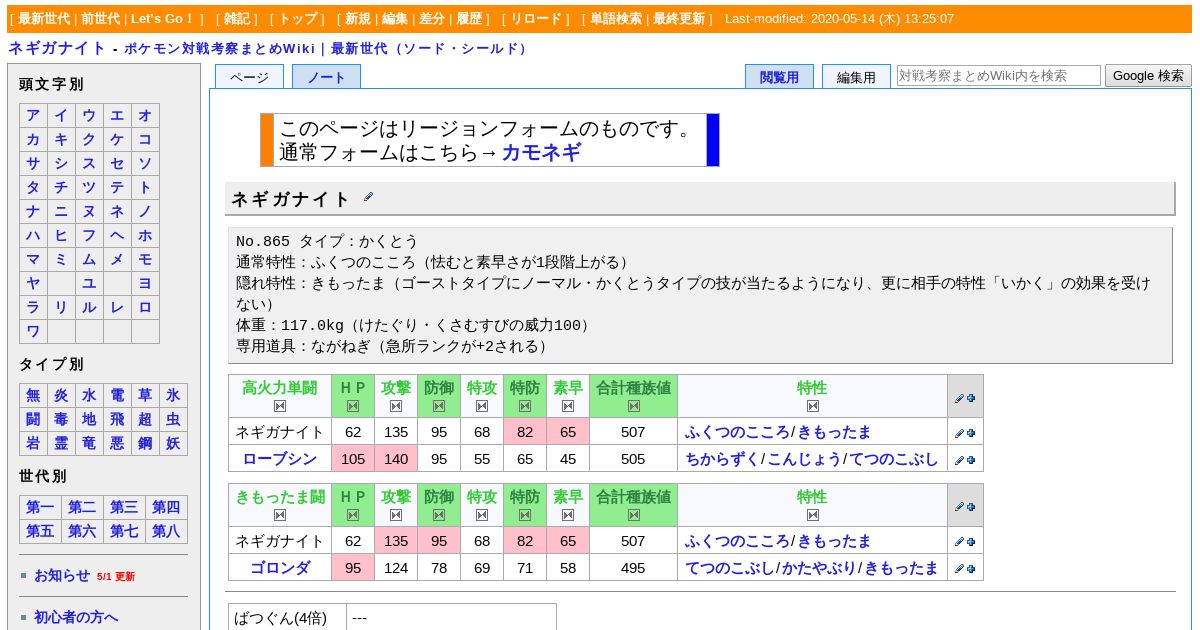Open 第八 in the 世代別 grid

pos(166,531)
